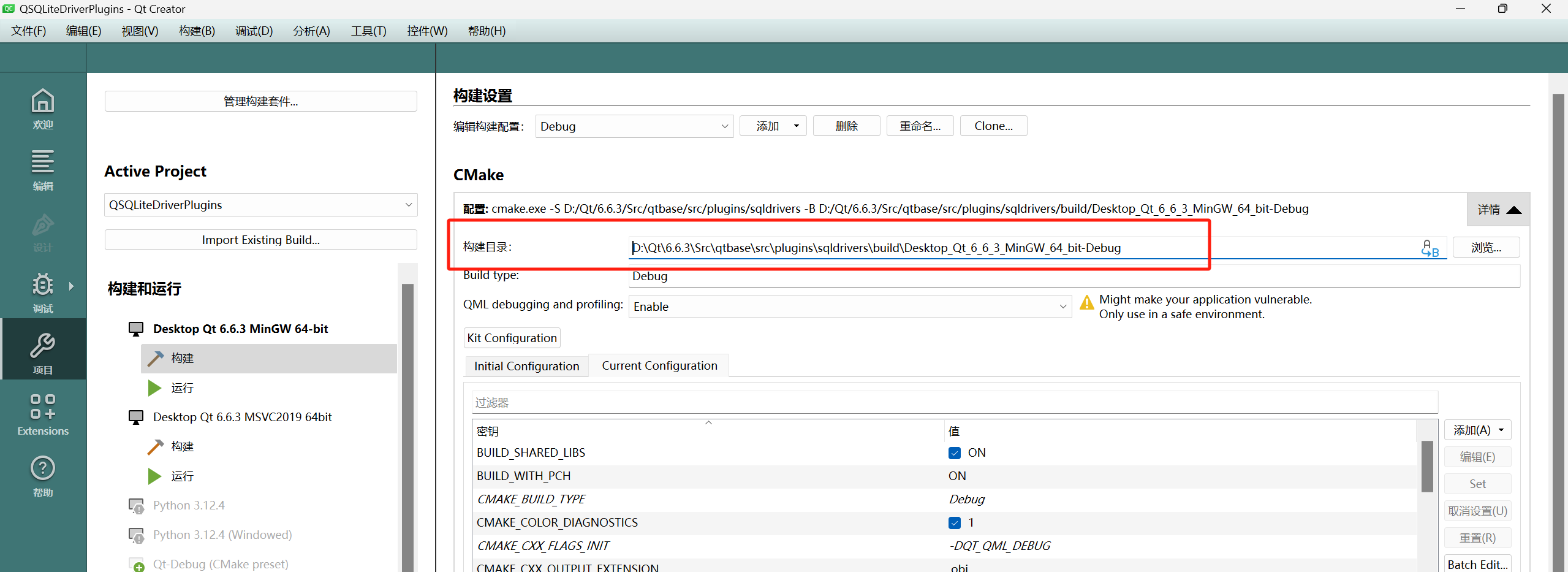Click the Python 3.12.4 (Windowed) kit icon
The height and width of the screenshot is (572, 1568).
pos(136,535)
